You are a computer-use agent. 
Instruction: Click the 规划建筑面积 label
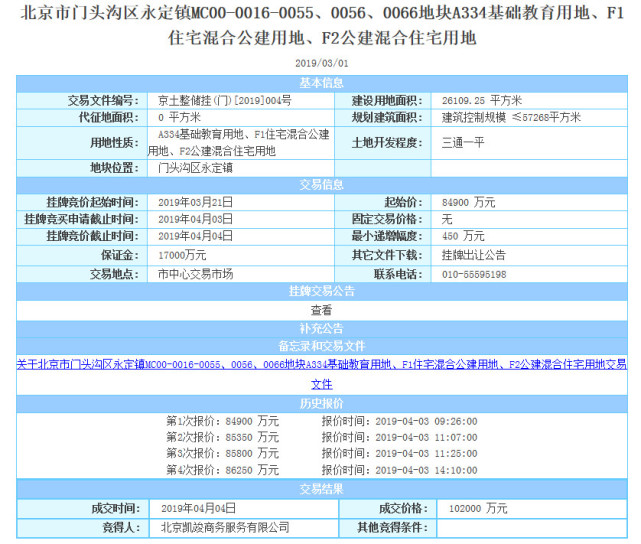pyautogui.click(x=388, y=118)
